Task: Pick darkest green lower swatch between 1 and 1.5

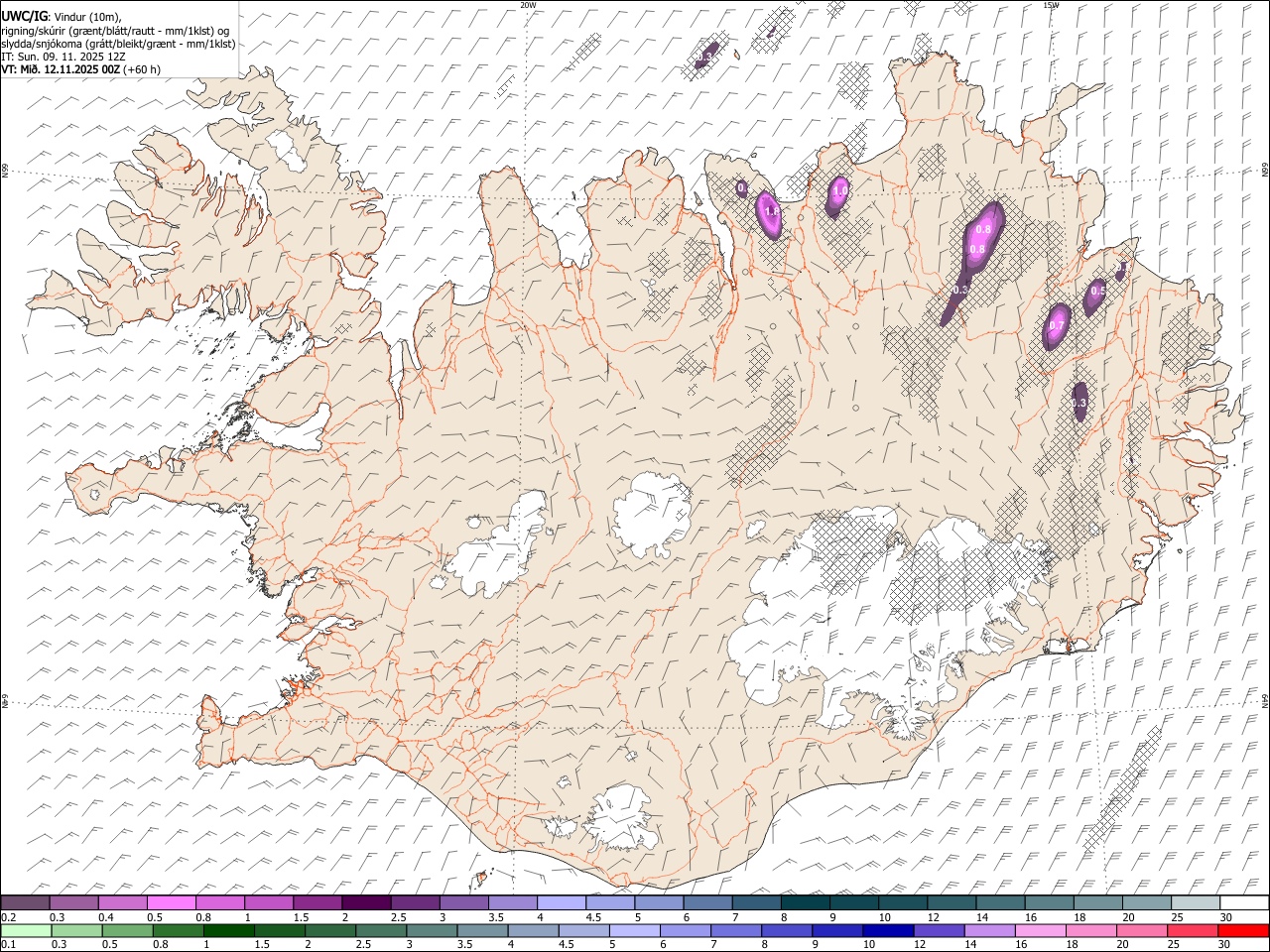Action: (229, 930)
